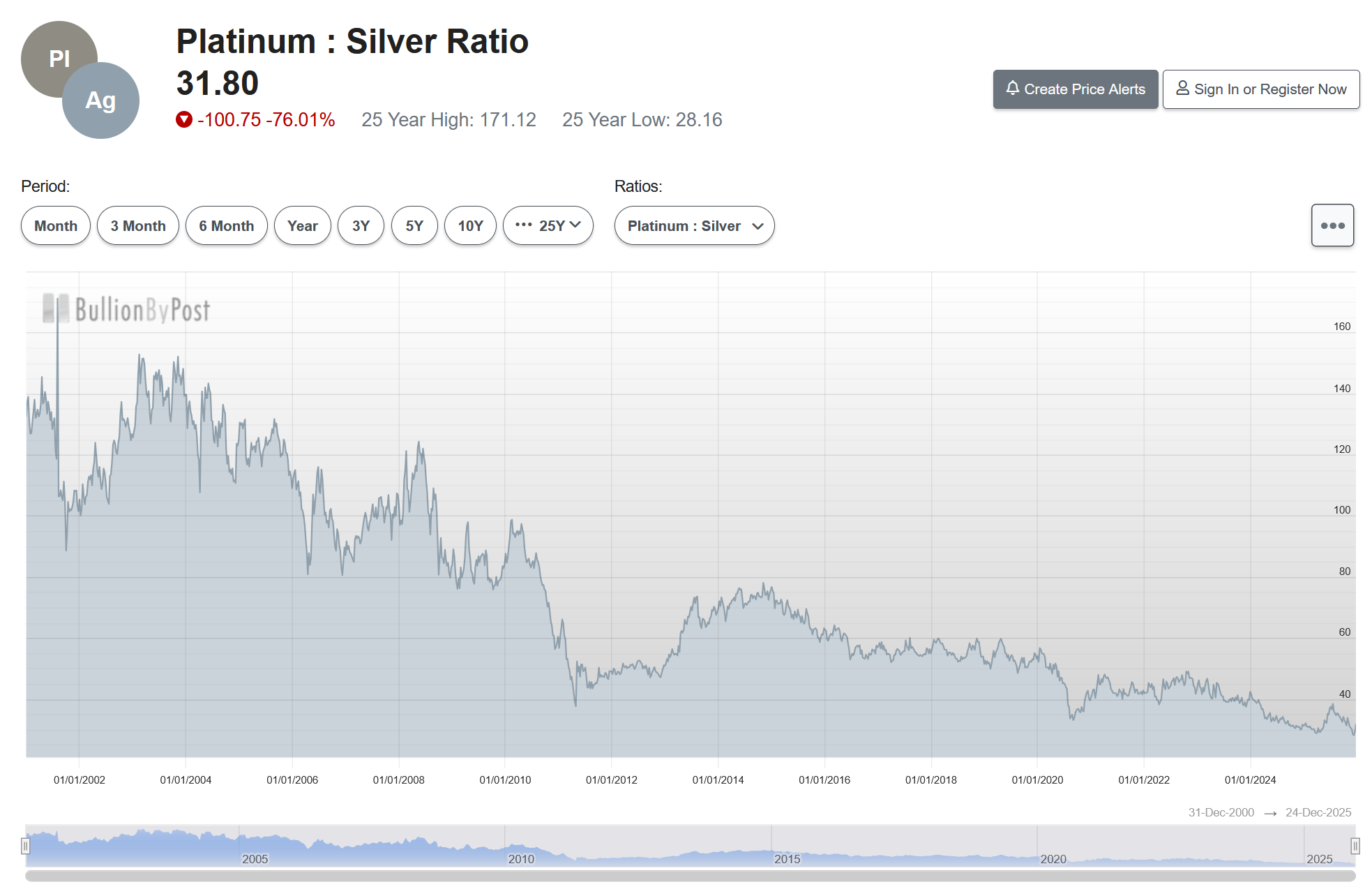Click the user icon beside Sign In

[1182, 89]
